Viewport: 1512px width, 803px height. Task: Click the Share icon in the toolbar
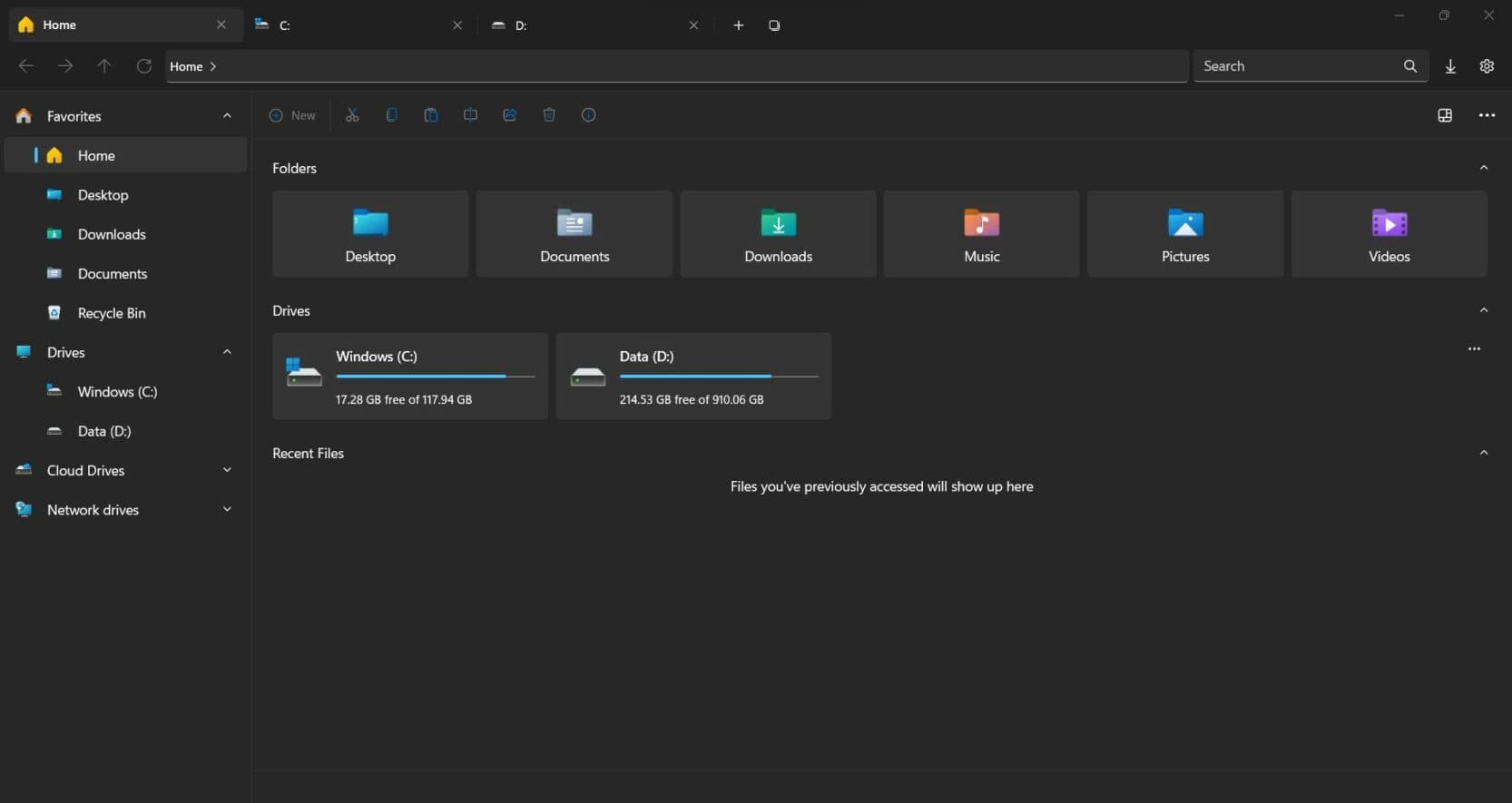click(509, 115)
